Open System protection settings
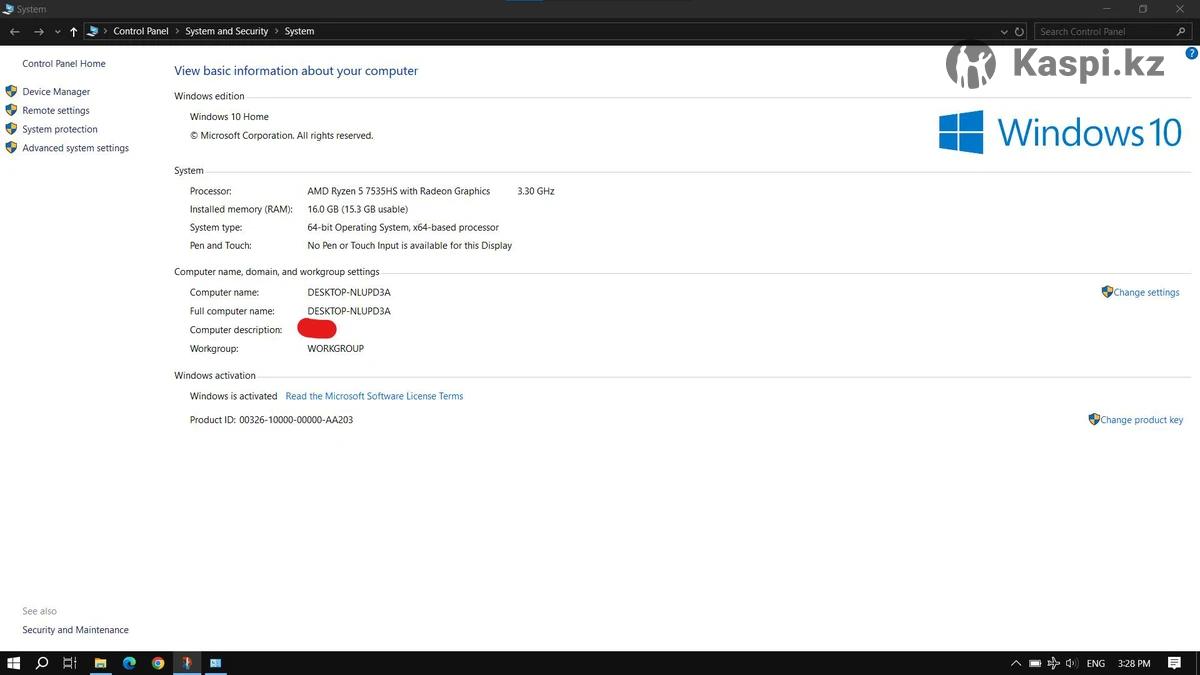1200x675 pixels. pyautogui.click(x=60, y=129)
